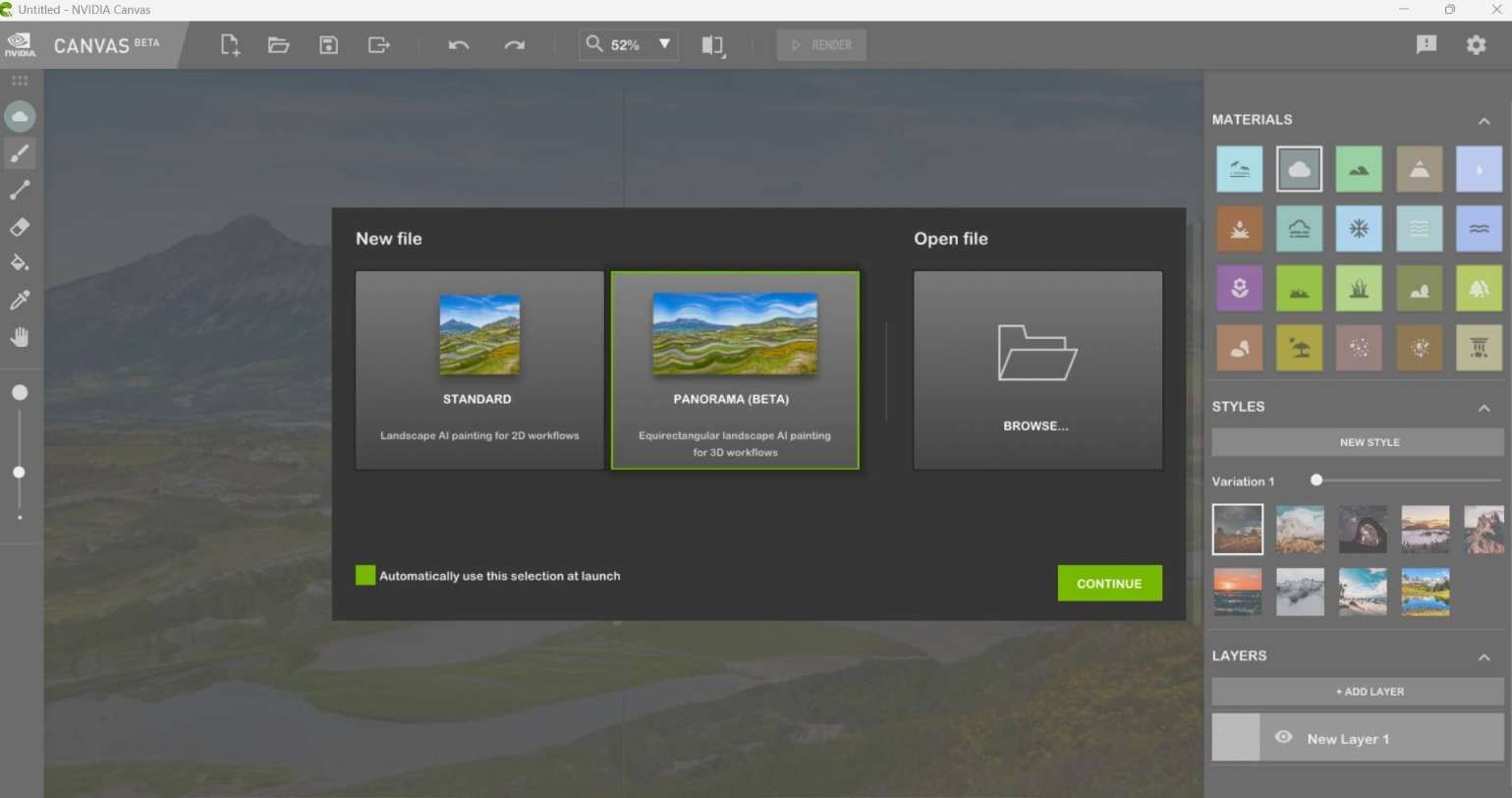Select the Material Picker tool
The height and width of the screenshot is (798, 1512).
[x=20, y=300]
